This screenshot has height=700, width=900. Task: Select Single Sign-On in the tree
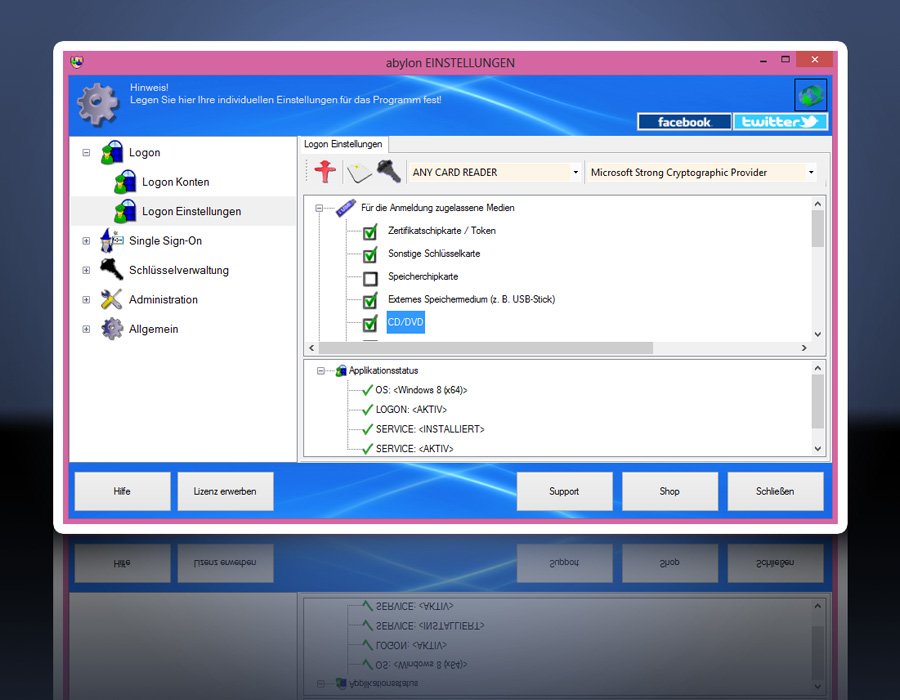pyautogui.click(x=165, y=240)
